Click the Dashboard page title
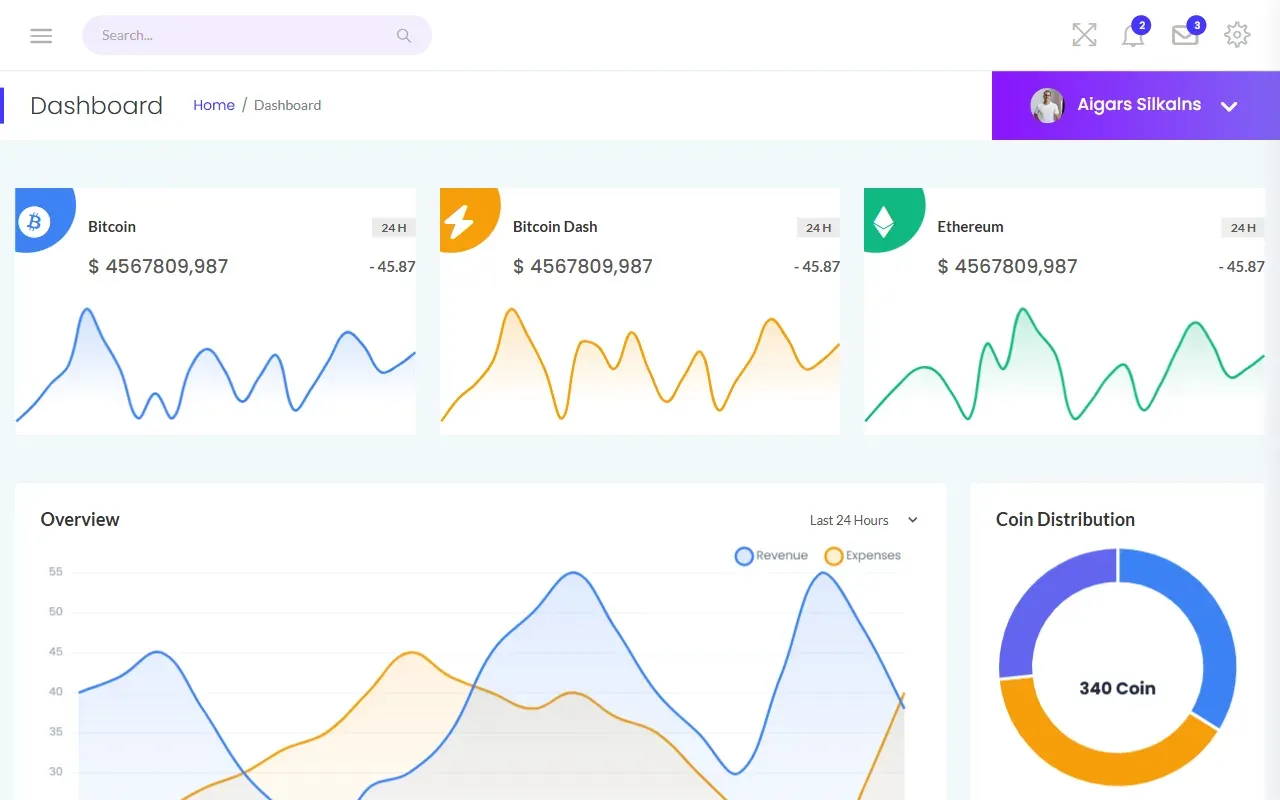 coord(96,105)
